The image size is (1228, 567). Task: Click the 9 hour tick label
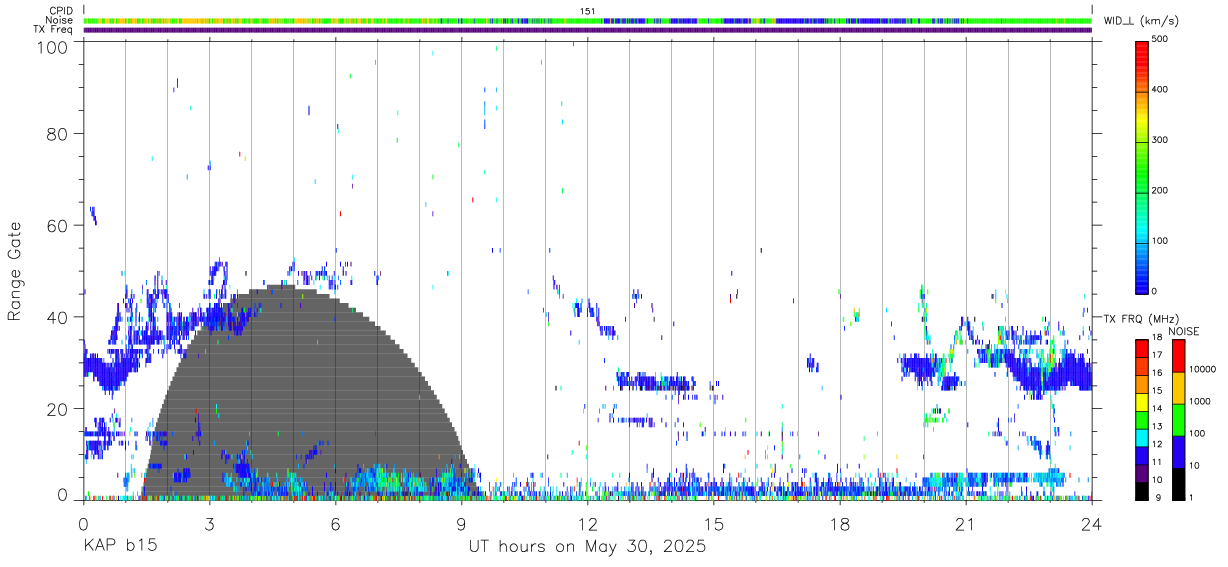(x=461, y=524)
